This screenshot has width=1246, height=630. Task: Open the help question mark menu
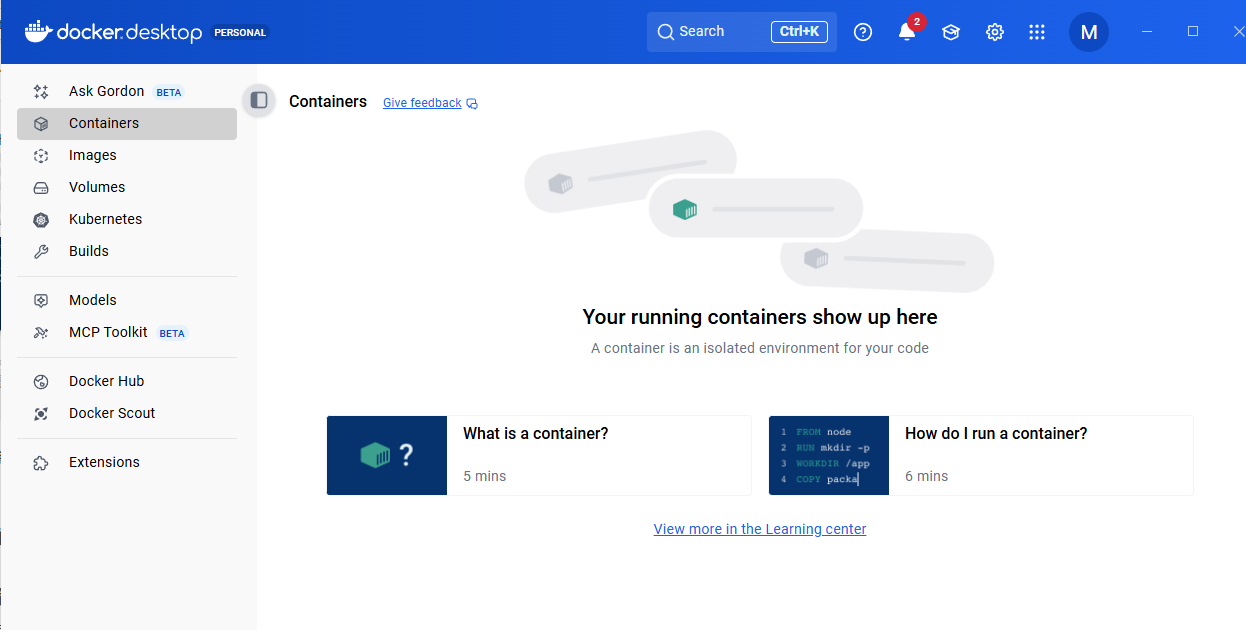[862, 32]
